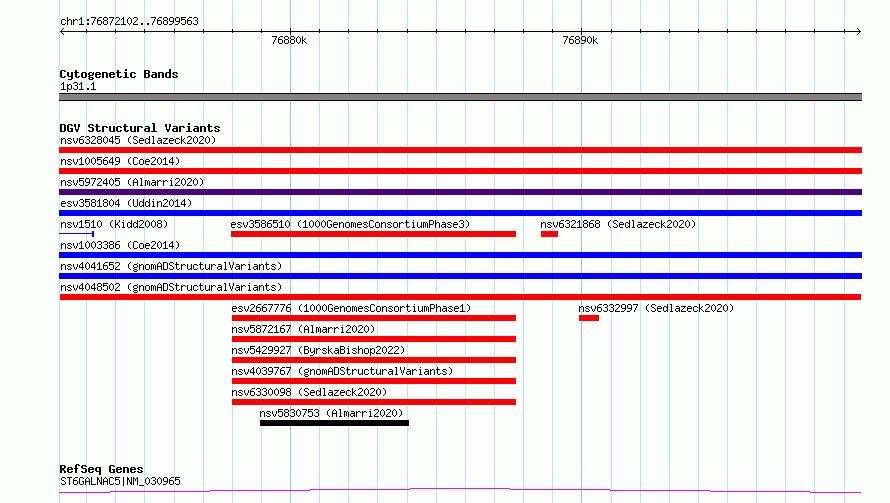This screenshot has width=890, height=503.
Task: Click the thin blue nsv1510 feature line
Action: pyautogui.click(x=77, y=233)
